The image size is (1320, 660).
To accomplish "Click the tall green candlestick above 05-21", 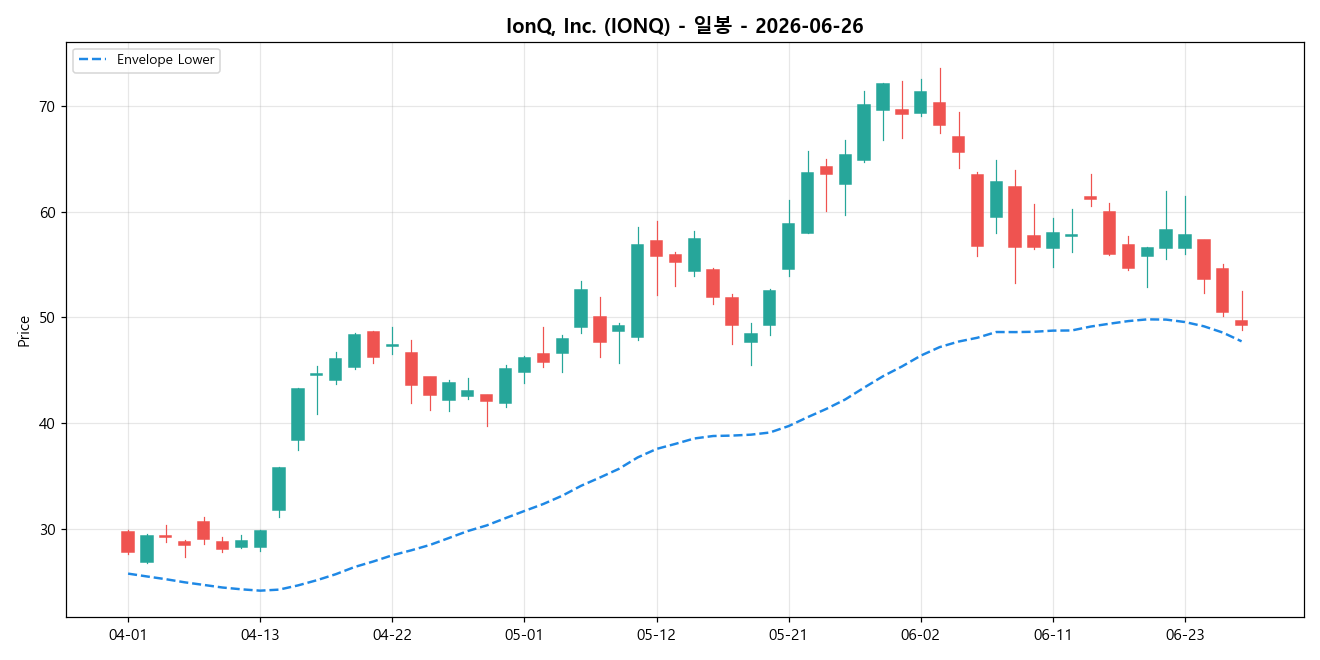I will point(788,246).
